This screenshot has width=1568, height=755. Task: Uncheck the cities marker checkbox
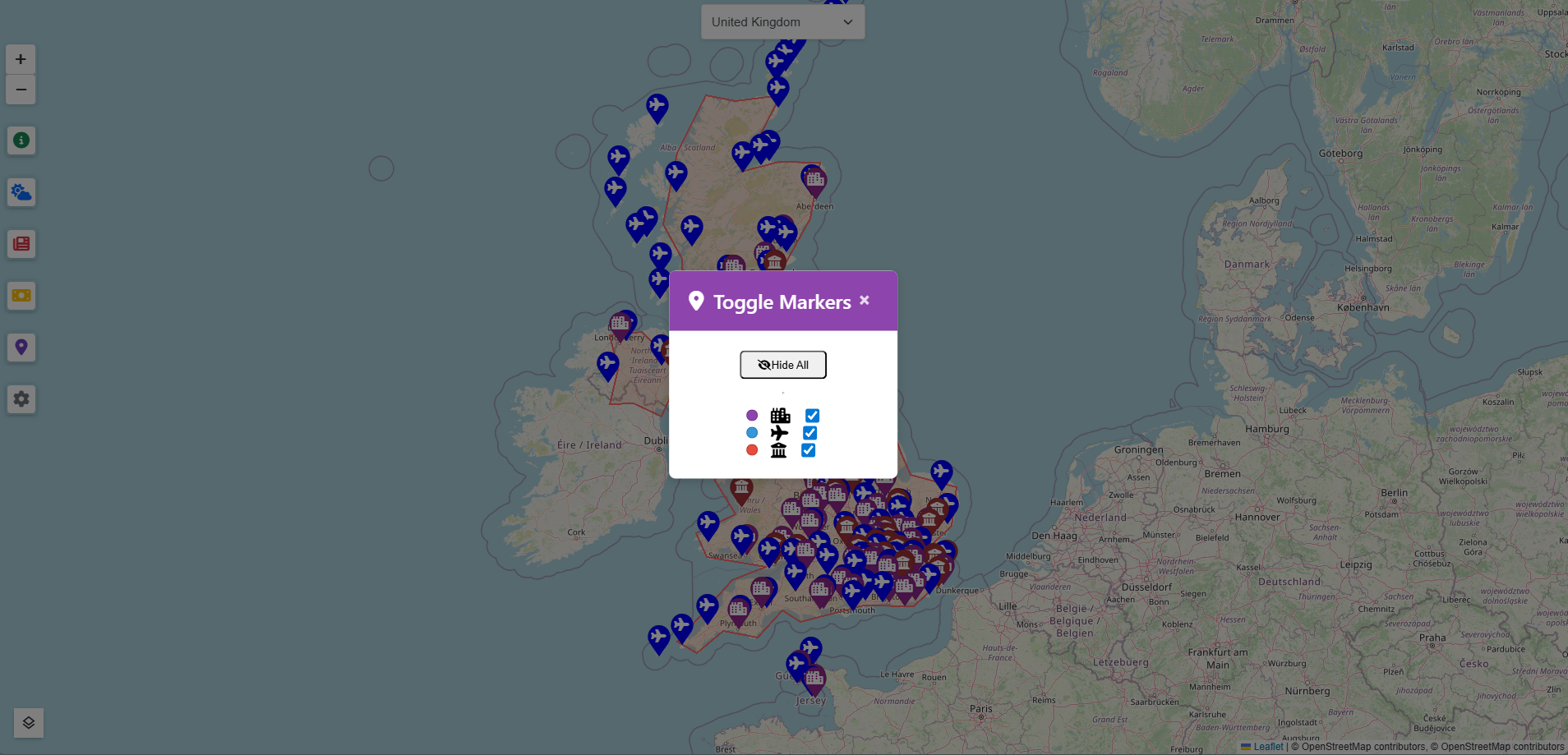point(812,415)
